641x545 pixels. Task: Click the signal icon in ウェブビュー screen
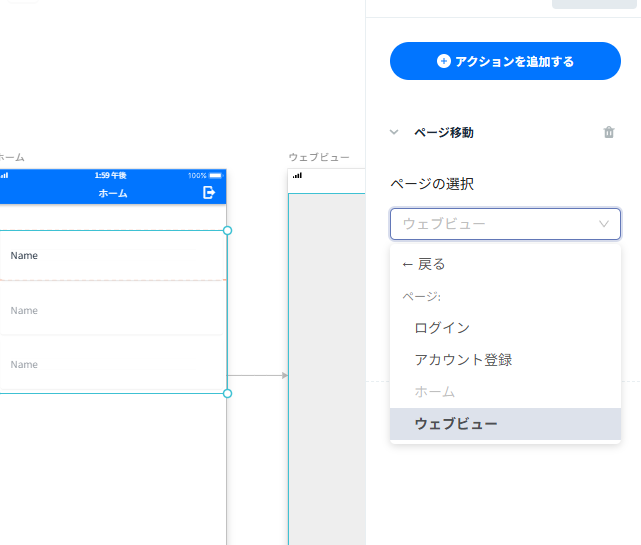pos(297,175)
